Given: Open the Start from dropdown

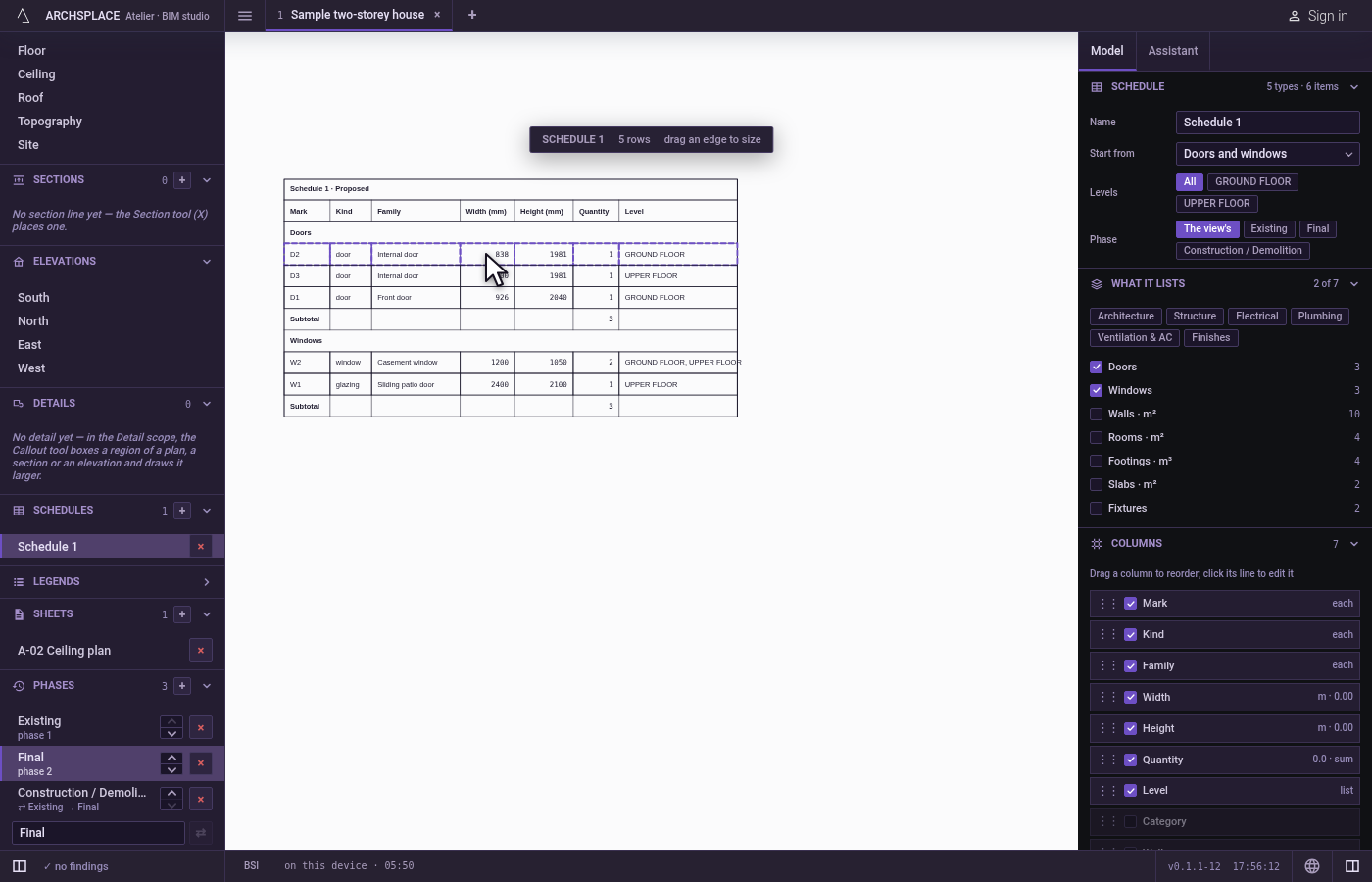Looking at the screenshot, I should click(x=1268, y=154).
